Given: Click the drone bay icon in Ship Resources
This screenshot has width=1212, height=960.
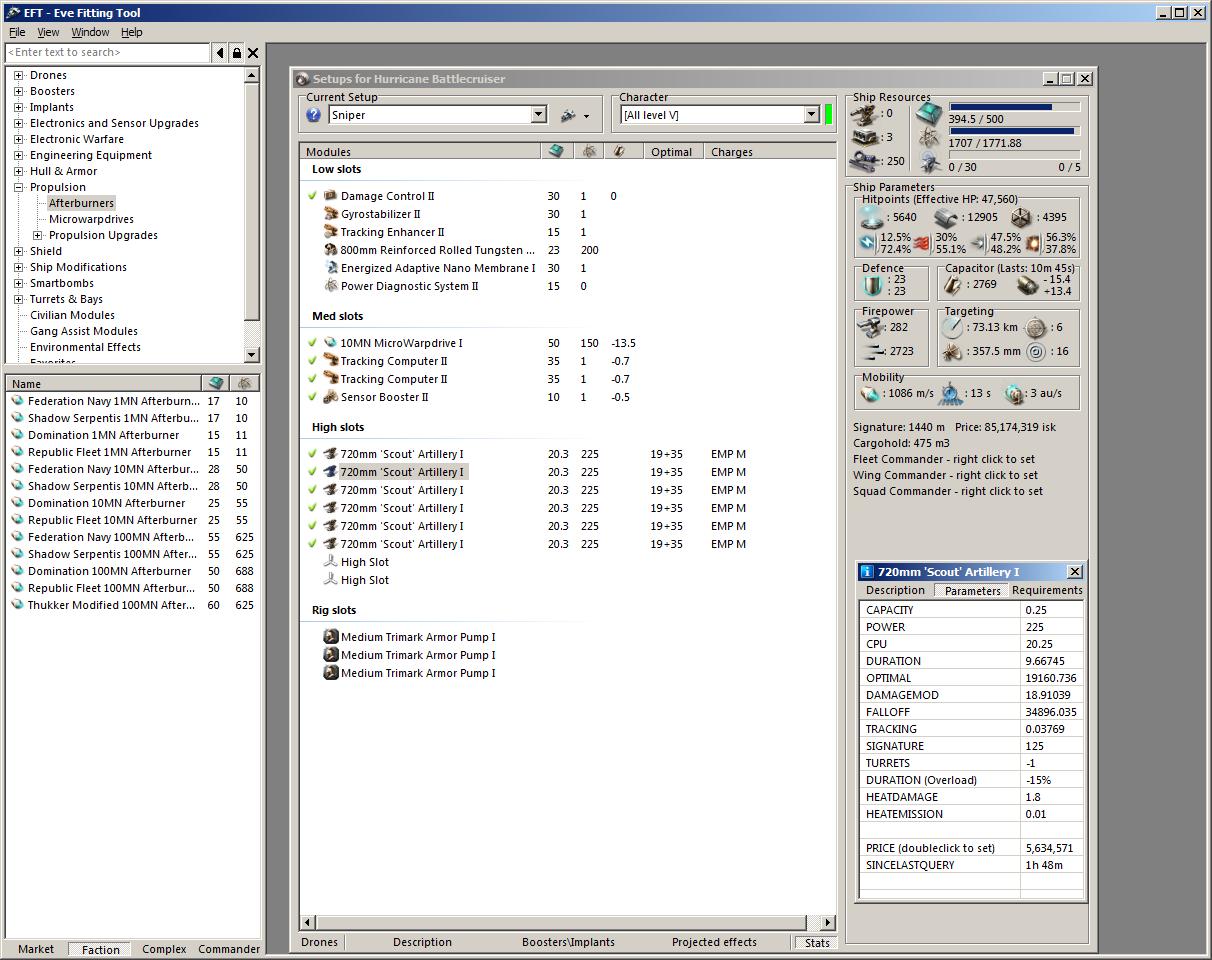Looking at the screenshot, I should point(929,162).
